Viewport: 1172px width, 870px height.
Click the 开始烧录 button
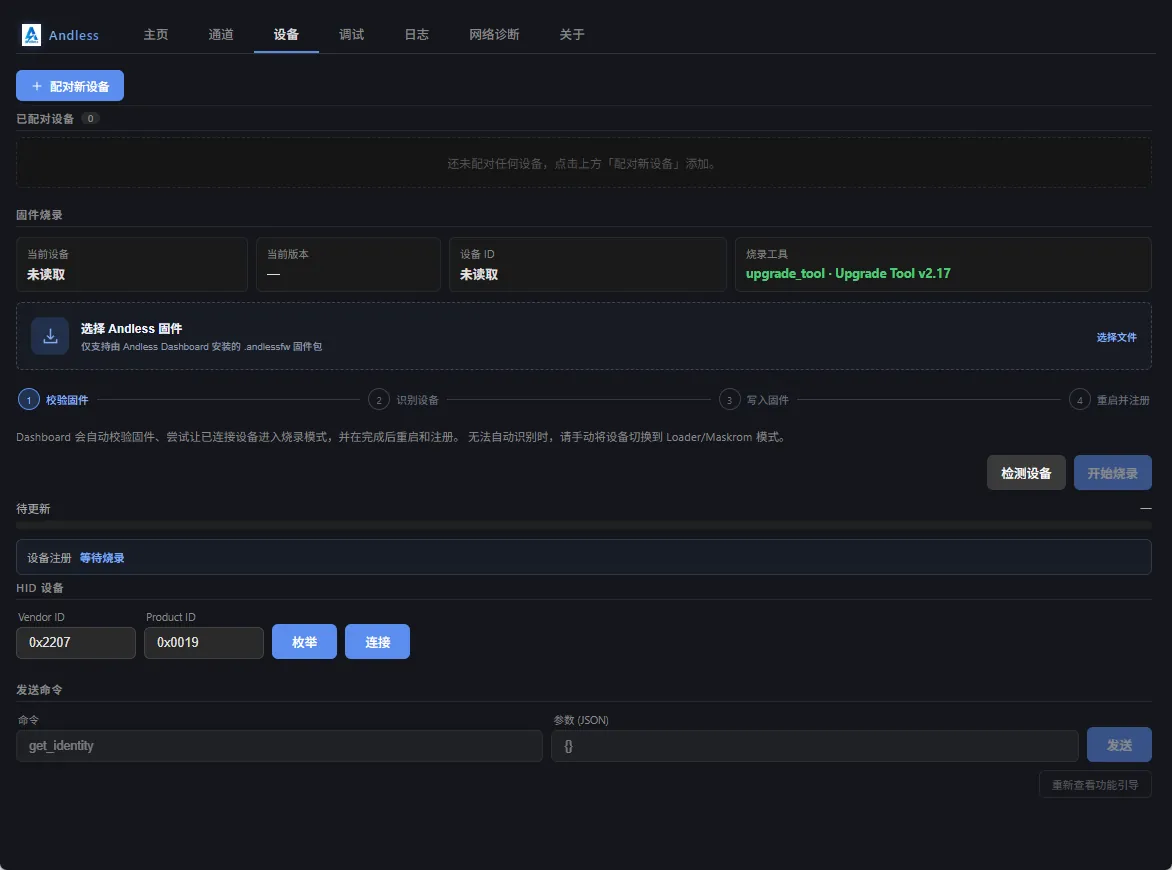point(1112,473)
